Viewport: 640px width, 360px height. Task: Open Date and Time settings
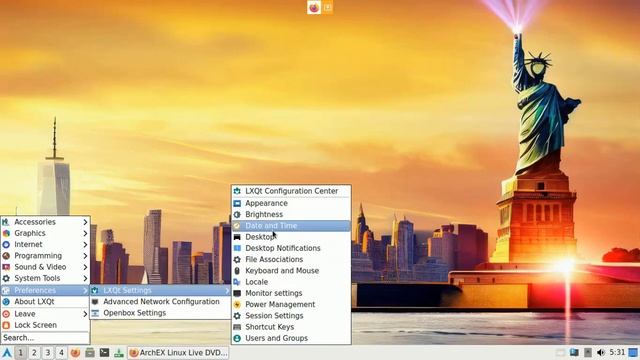[x=291, y=225]
